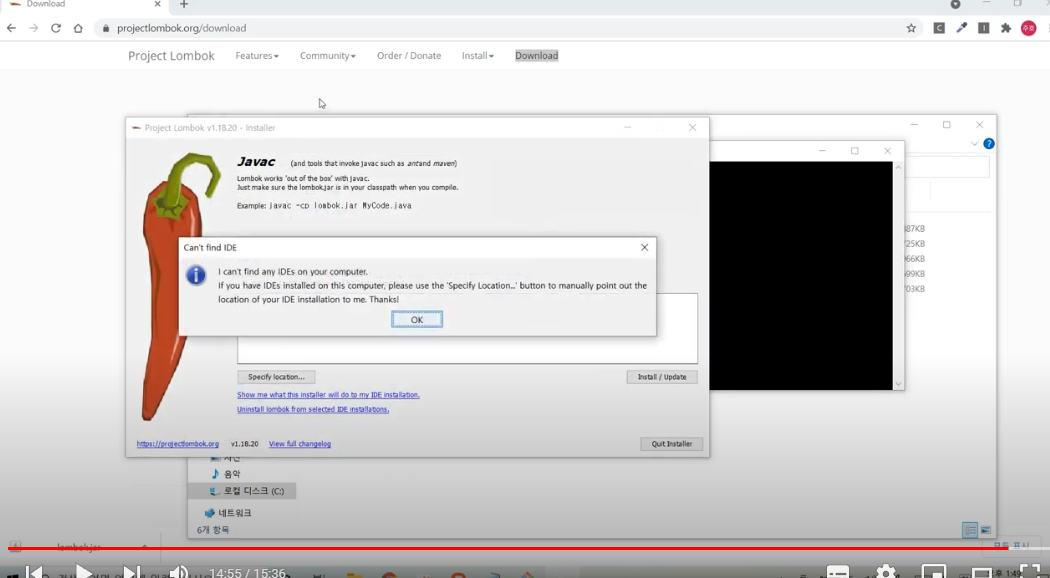Open the Features dropdown menu
1050x578 pixels.
pyautogui.click(x=256, y=56)
